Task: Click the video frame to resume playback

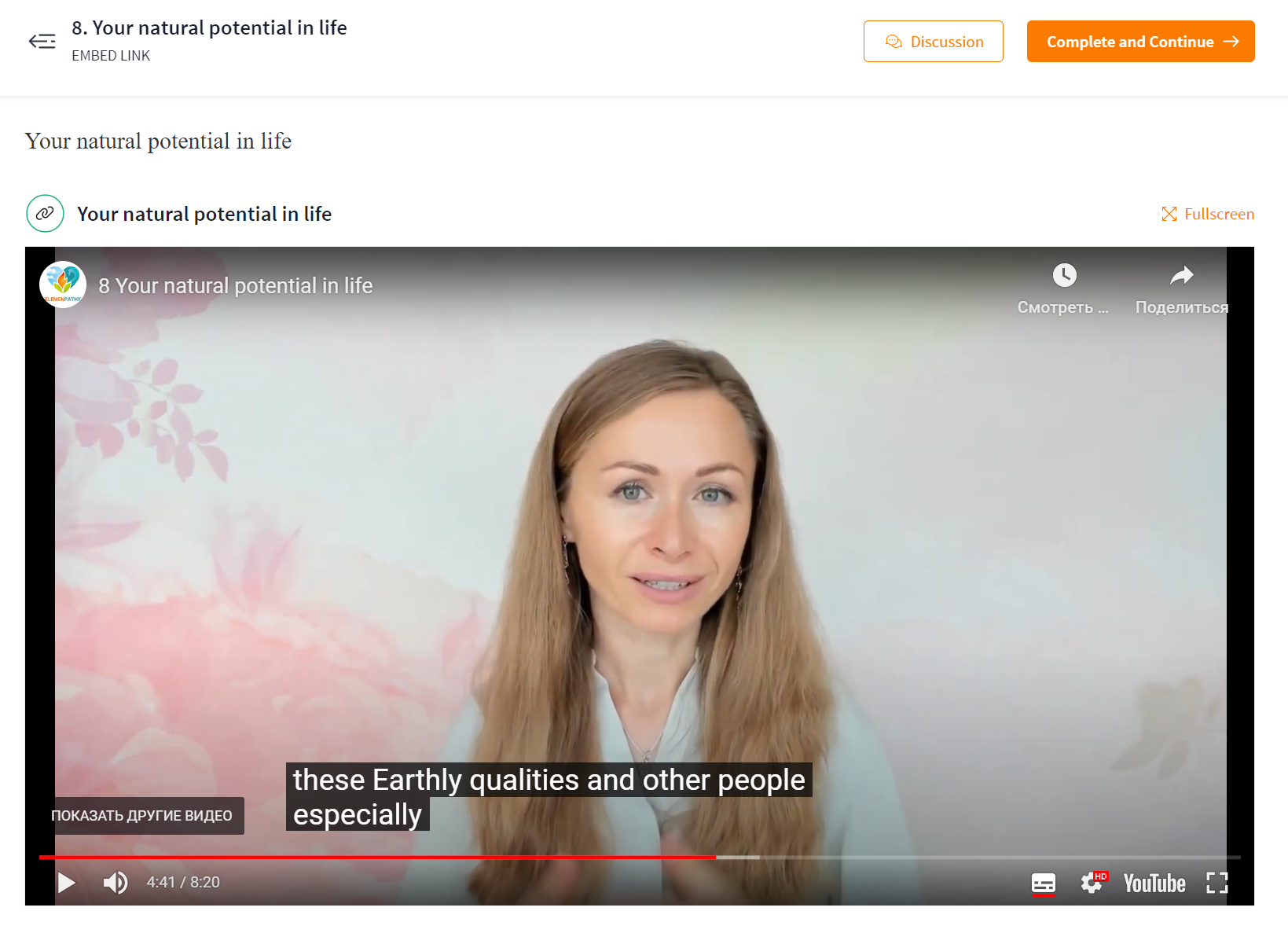Action: (x=640, y=550)
